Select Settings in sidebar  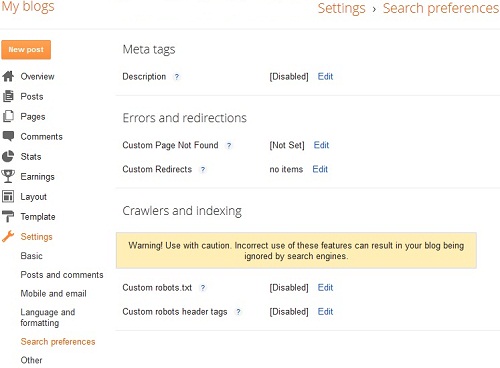36,236
